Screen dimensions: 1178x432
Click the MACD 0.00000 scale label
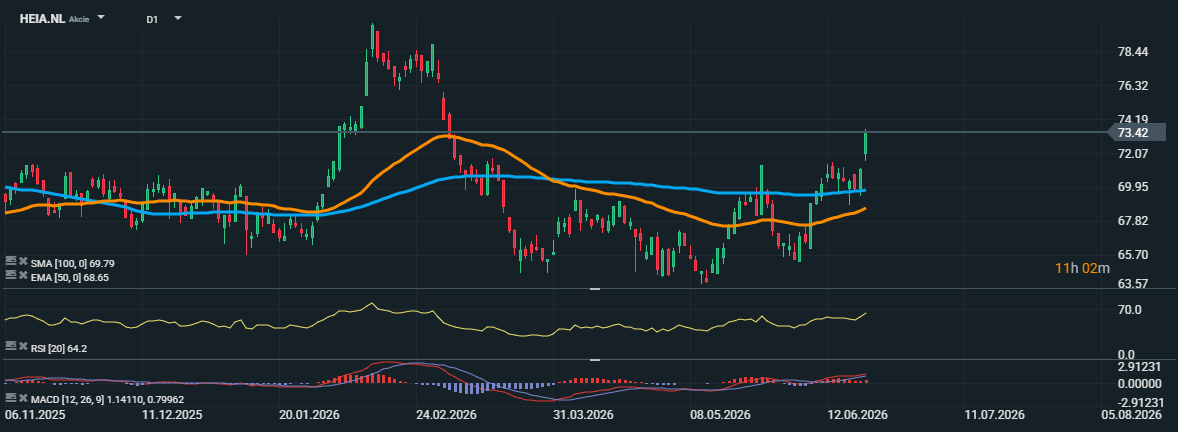pyautogui.click(x=1141, y=383)
